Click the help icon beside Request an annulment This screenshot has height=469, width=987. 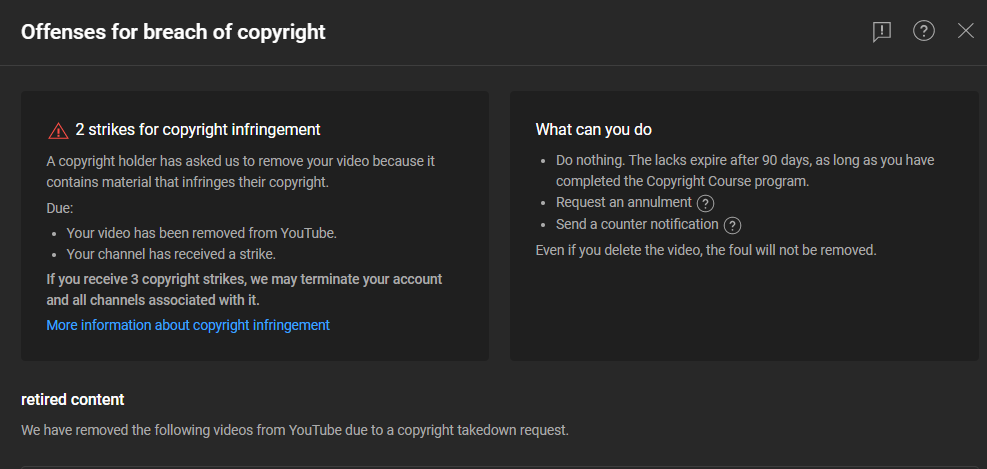pos(706,203)
